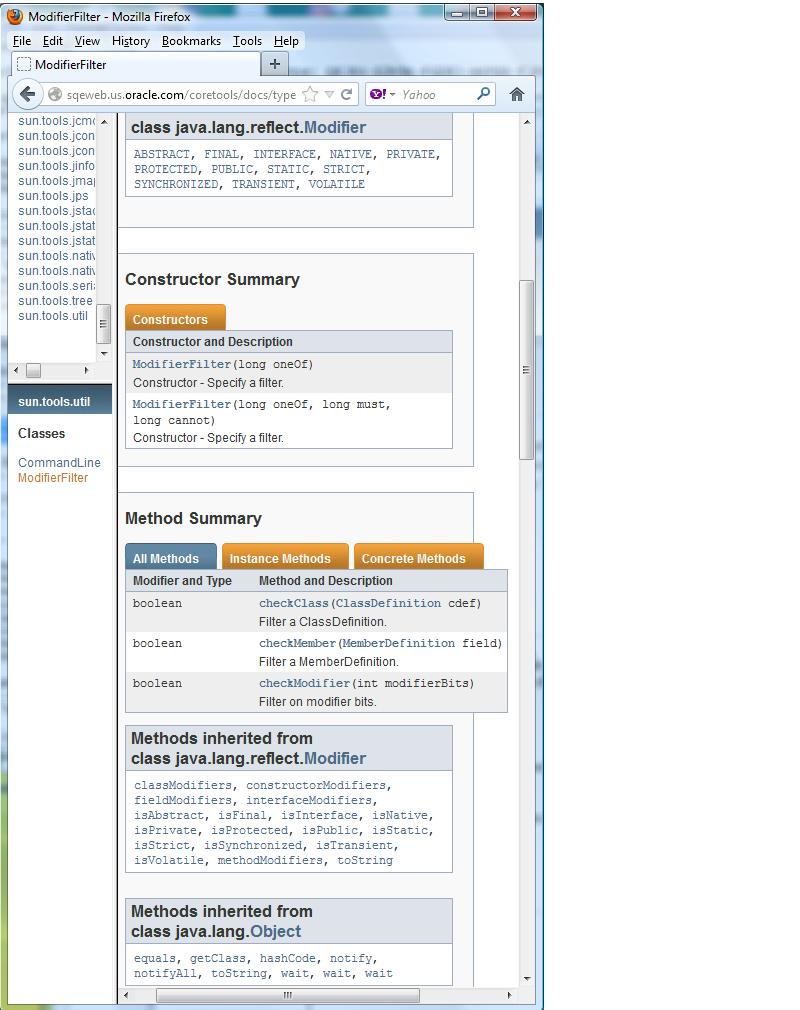Open the checkModifier method link
The image size is (800, 1010).
click(304, 683)
